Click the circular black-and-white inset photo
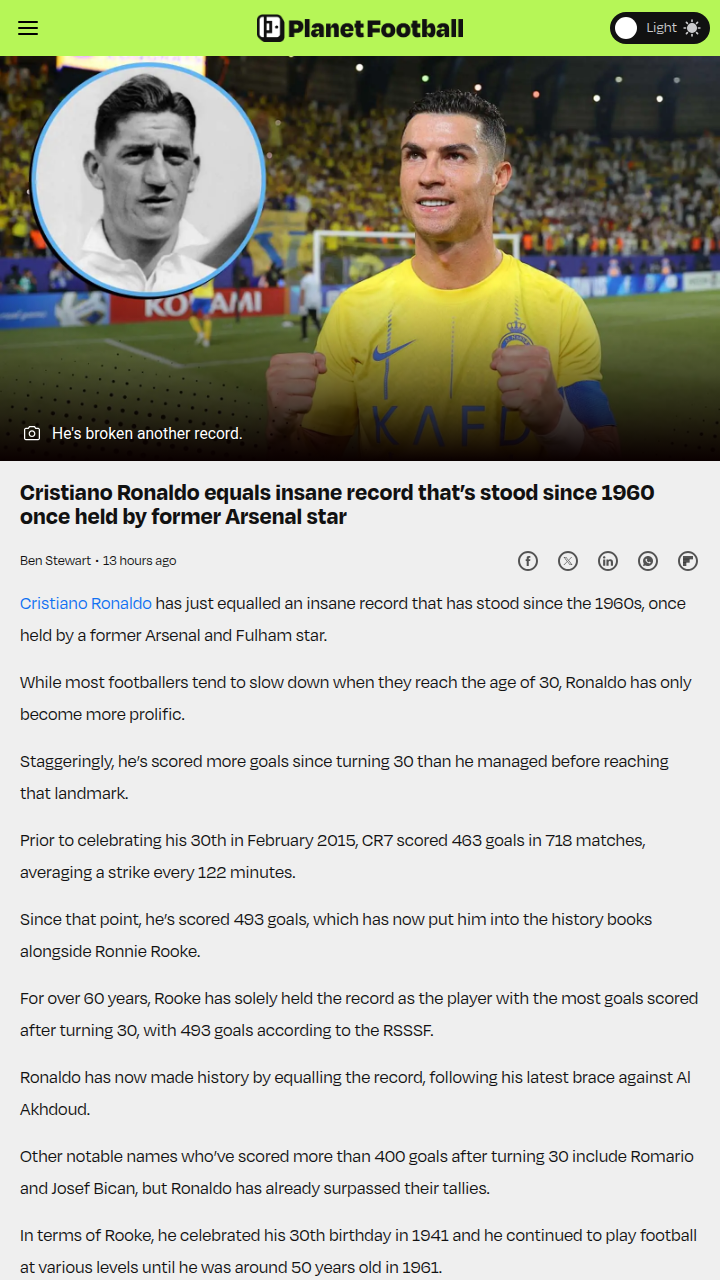 tap(148, 182)
